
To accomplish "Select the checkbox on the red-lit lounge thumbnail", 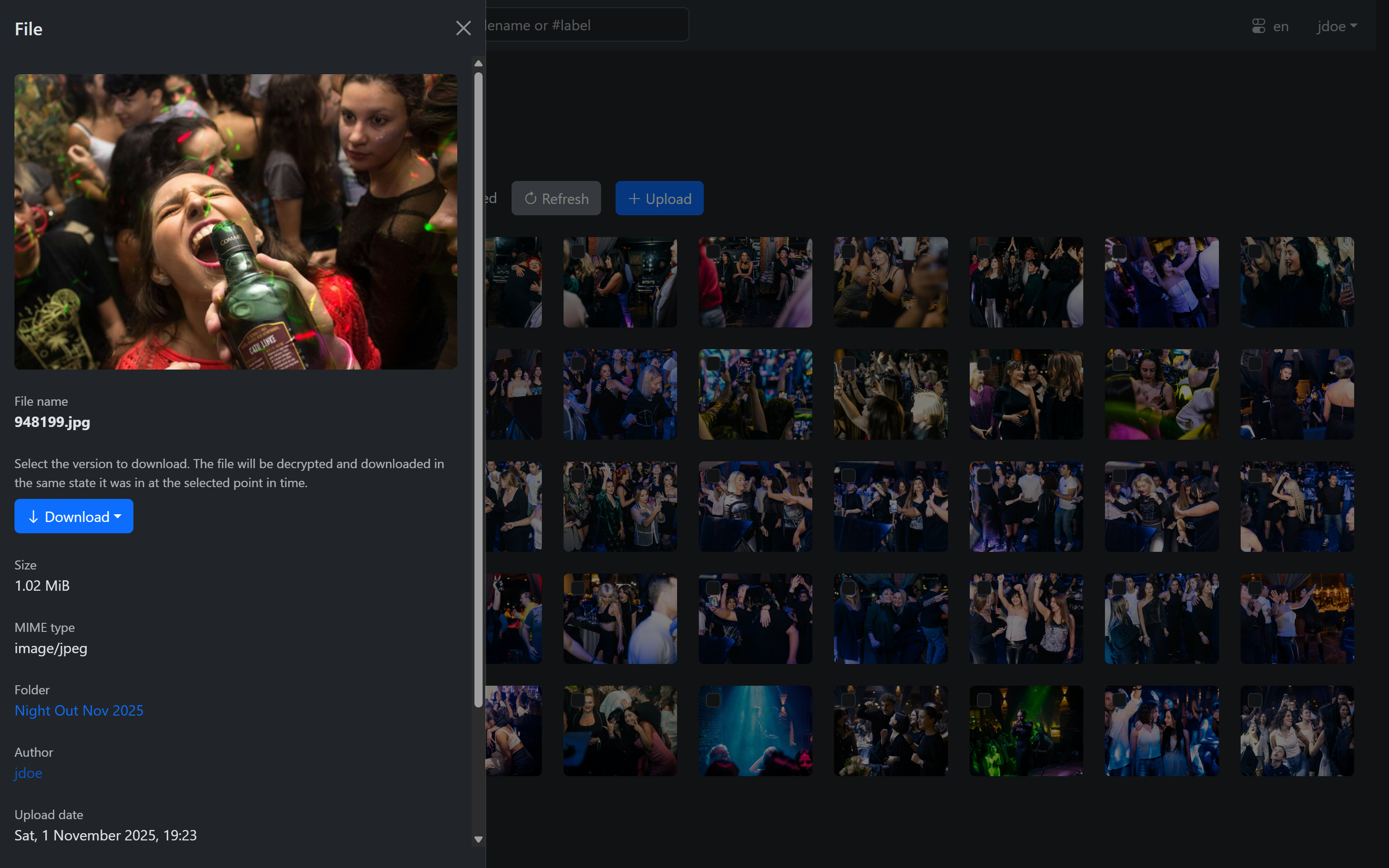I will pos(713,251).
